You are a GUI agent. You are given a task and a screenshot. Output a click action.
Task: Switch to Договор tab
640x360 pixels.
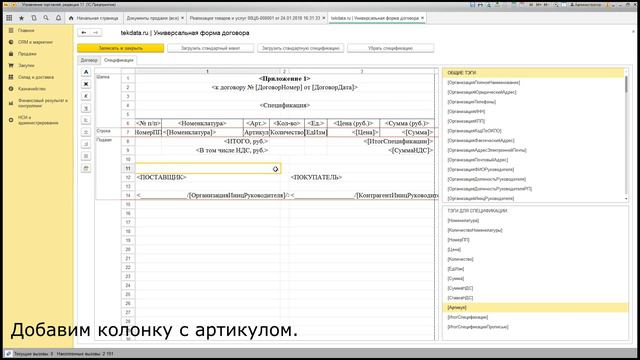(x=89, y=60)
